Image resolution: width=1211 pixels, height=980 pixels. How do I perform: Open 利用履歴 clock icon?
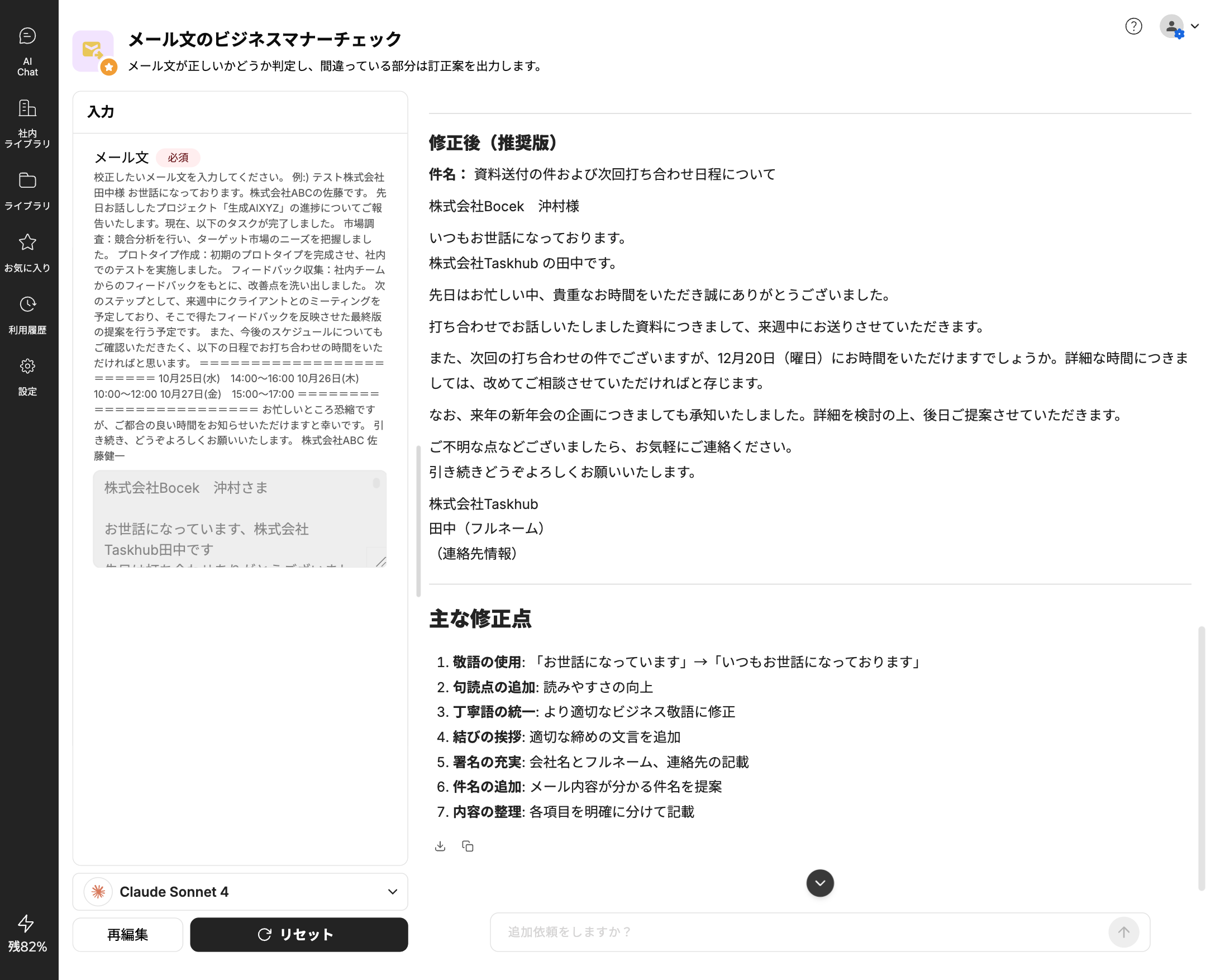(x=27, y=314)
